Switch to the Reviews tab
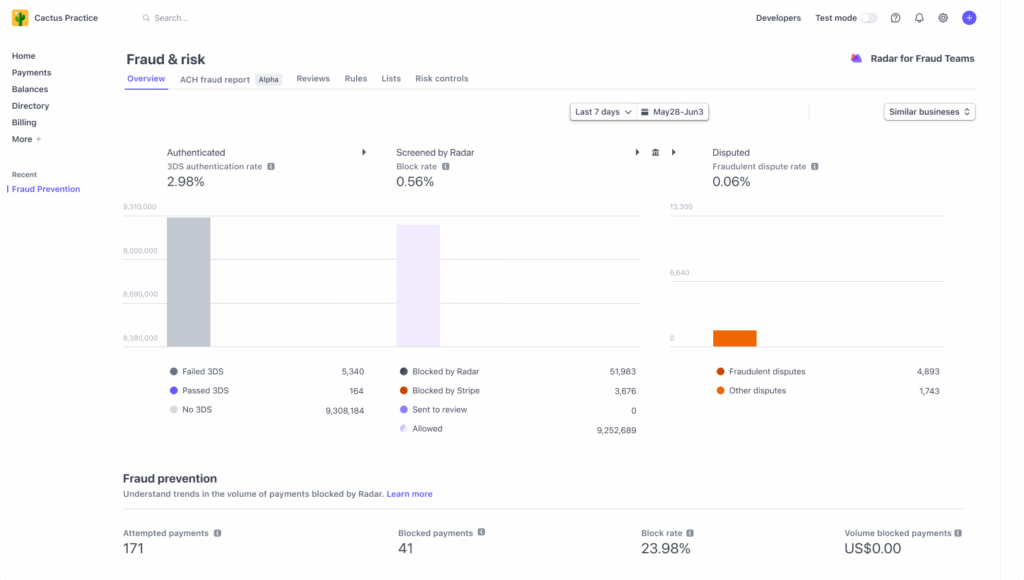The width and height of the screenshot is (1024, 580). click(x=313, y=78)
